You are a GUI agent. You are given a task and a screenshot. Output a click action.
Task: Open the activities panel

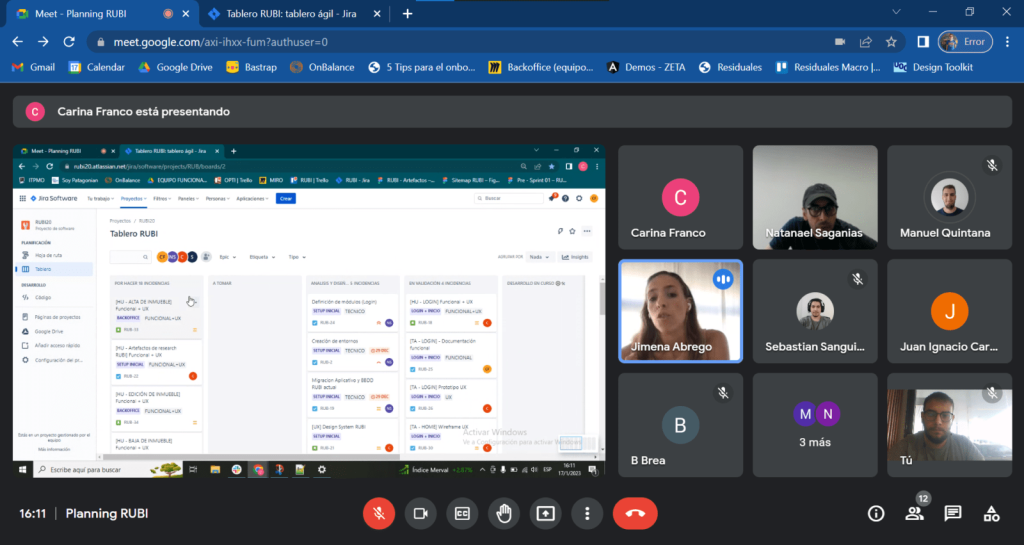[991, 514]
